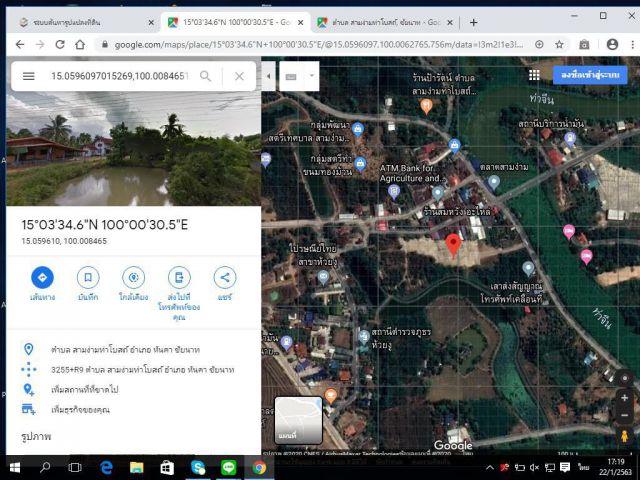Click the address row with the pin icon
640x480 pixels.
(133, 350)
